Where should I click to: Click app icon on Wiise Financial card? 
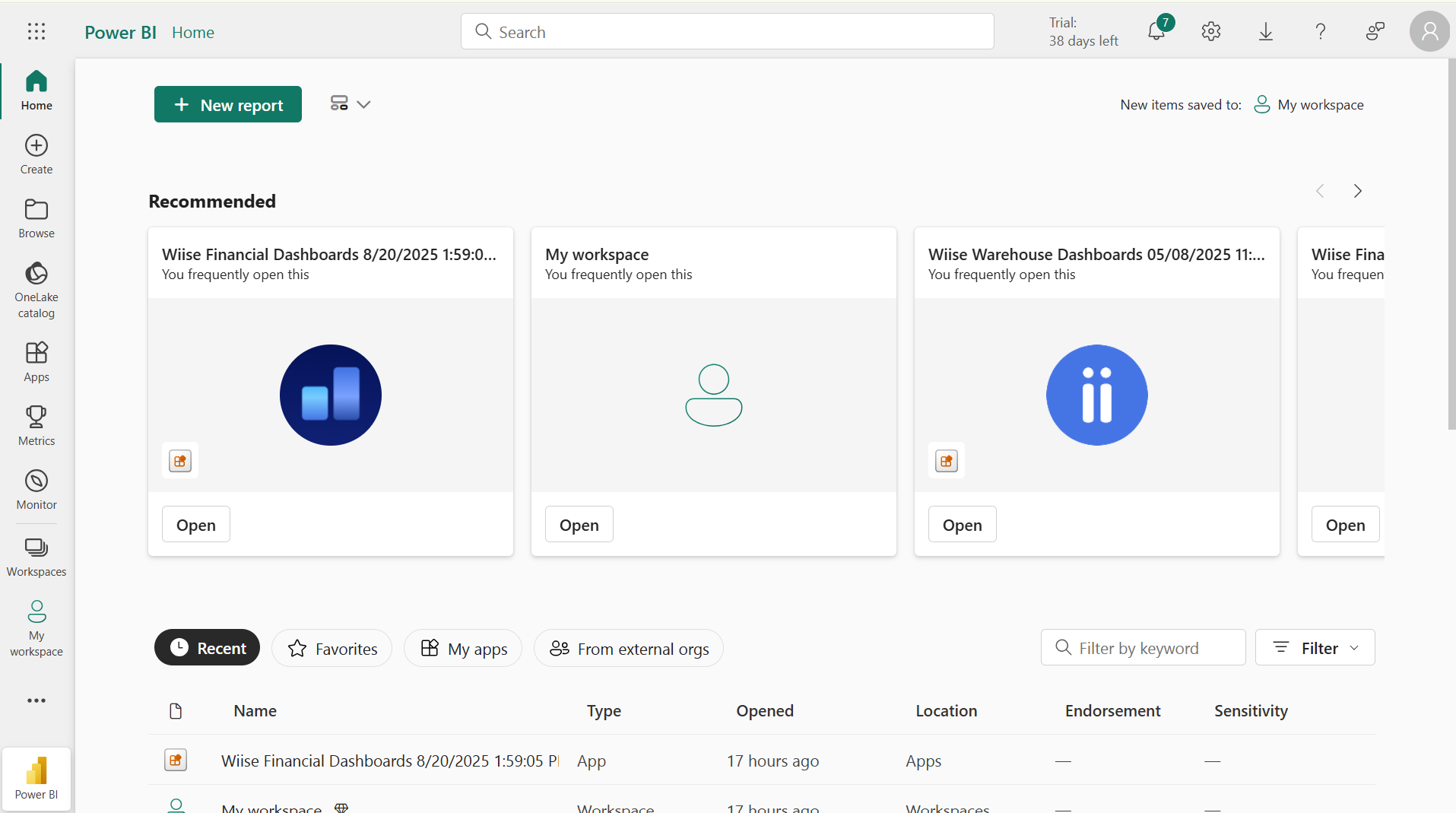point(180,461)
